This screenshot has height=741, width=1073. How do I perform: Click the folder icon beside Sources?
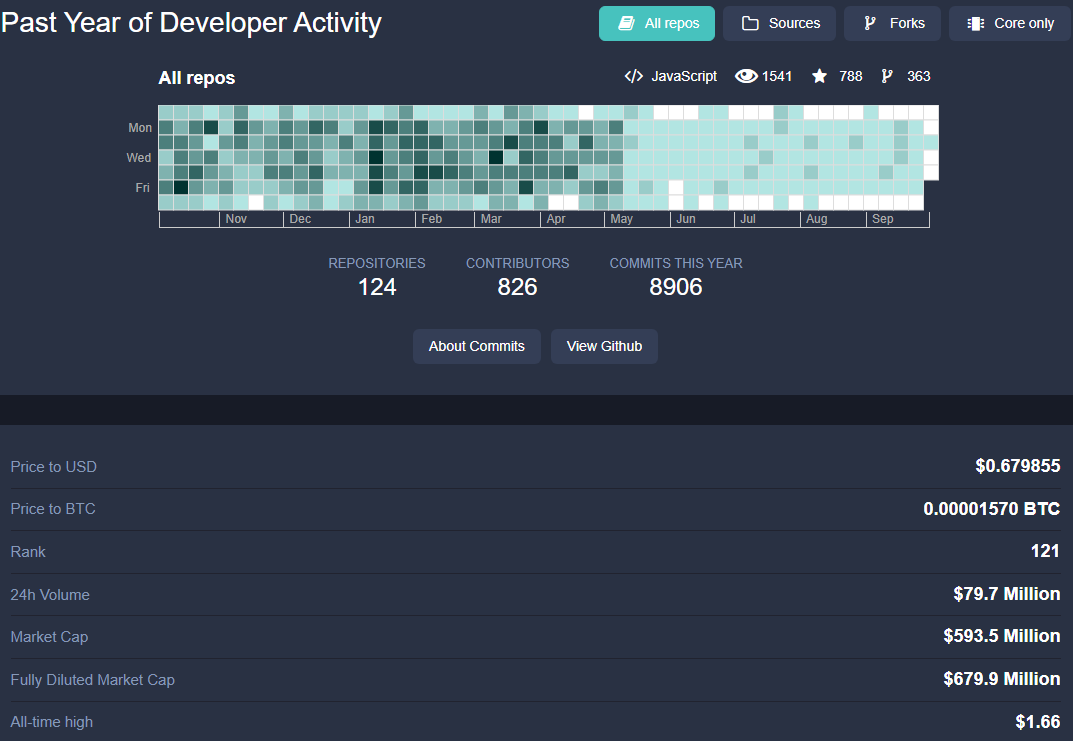coord(750,23)
